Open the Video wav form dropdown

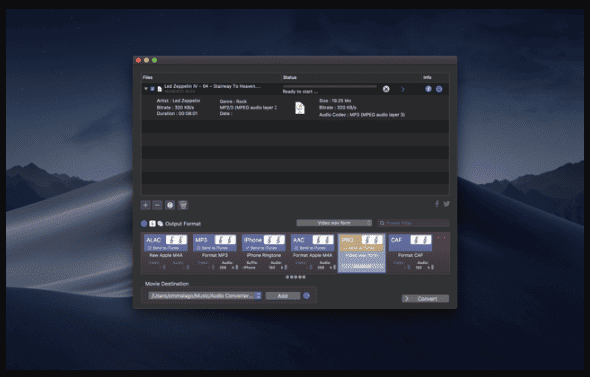pos(334,223)
